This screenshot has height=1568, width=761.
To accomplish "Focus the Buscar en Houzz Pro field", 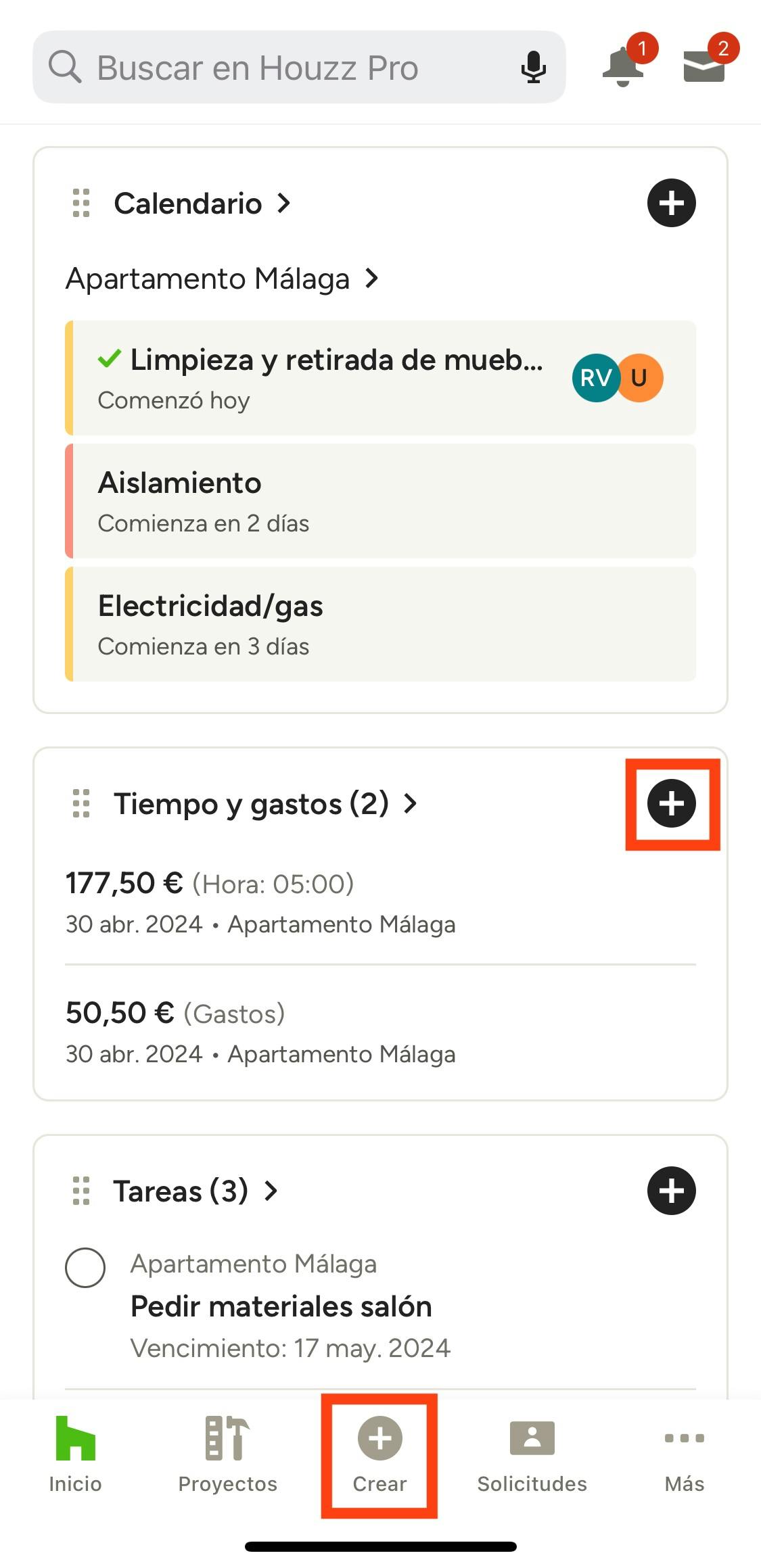I will tap(284, 68).
